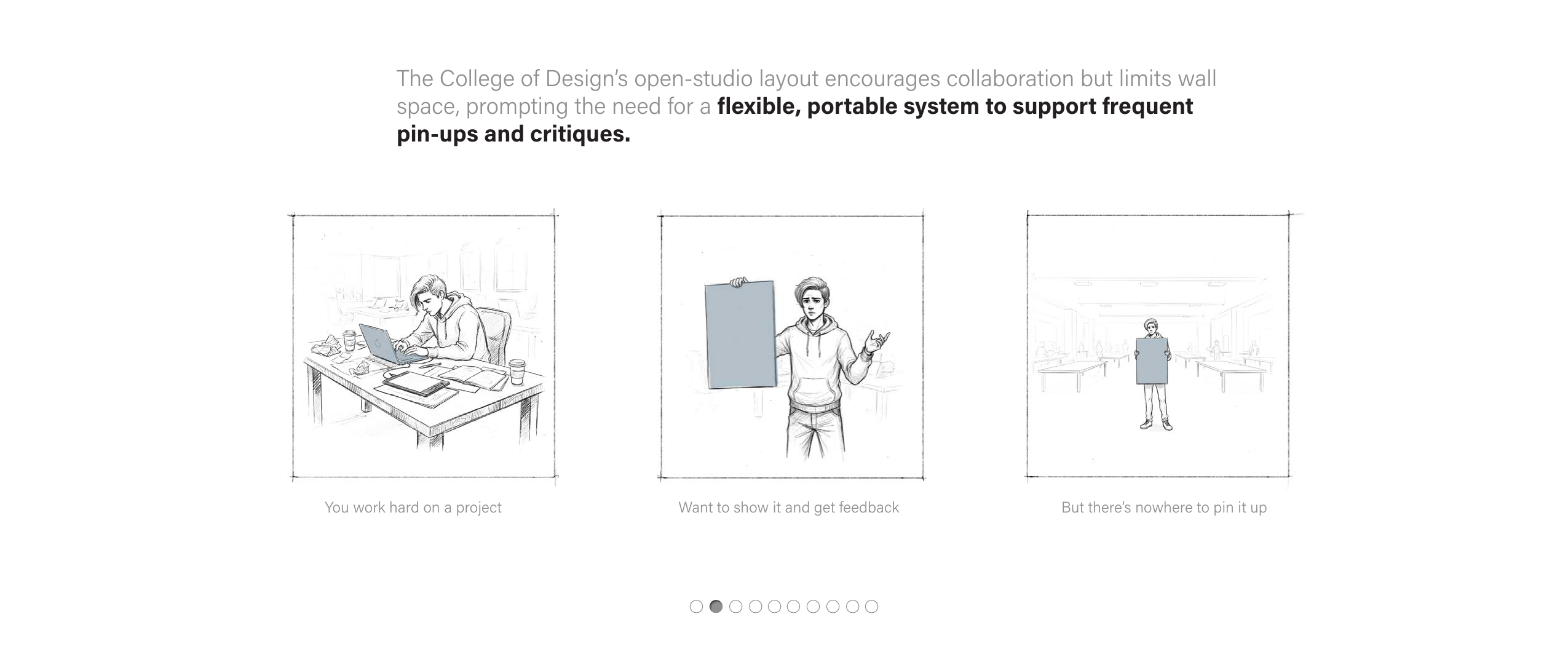Jump to the last pagination dot
1568x646 pixels.
(871, 607)
